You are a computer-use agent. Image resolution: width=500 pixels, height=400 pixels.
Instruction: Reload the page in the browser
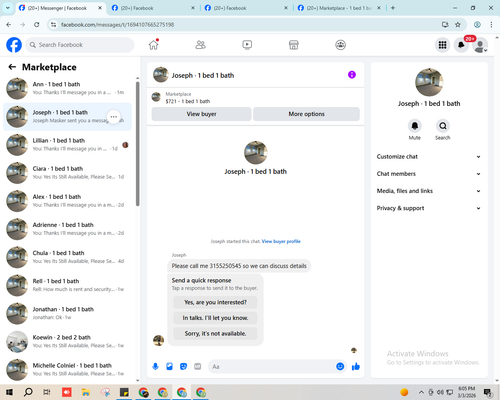(37, 24)
